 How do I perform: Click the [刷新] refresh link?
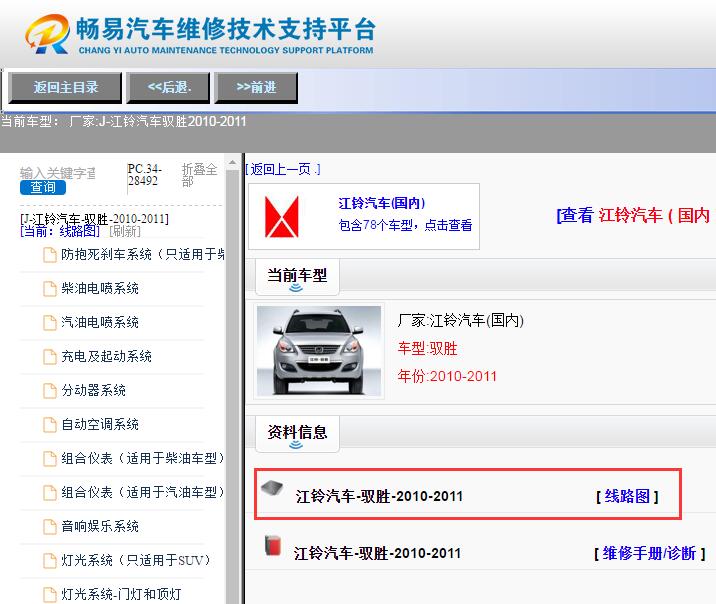click(x=125, y=231)
